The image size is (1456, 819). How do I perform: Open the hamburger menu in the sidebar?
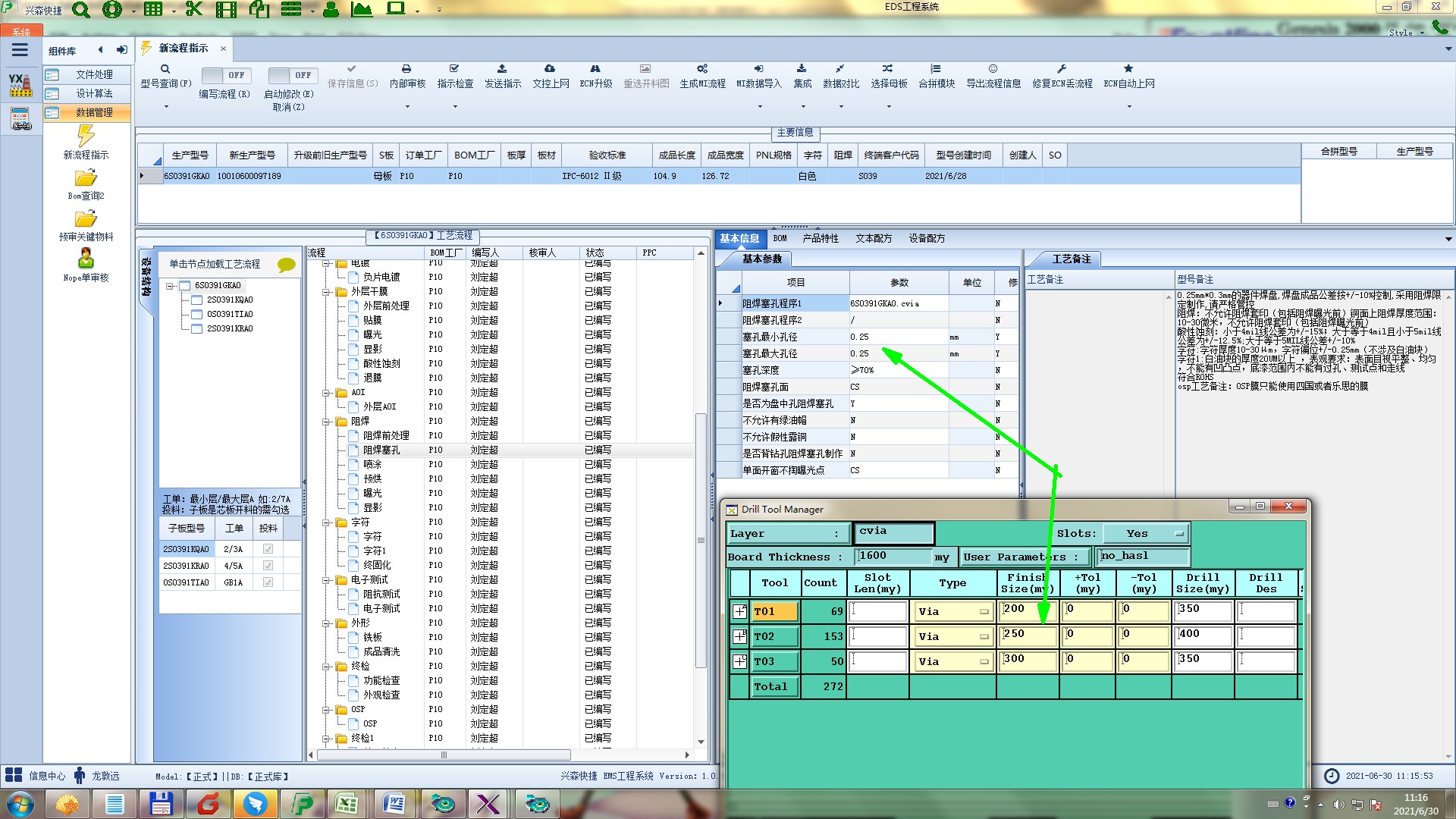pyautogui.click(x=20, y=50)
